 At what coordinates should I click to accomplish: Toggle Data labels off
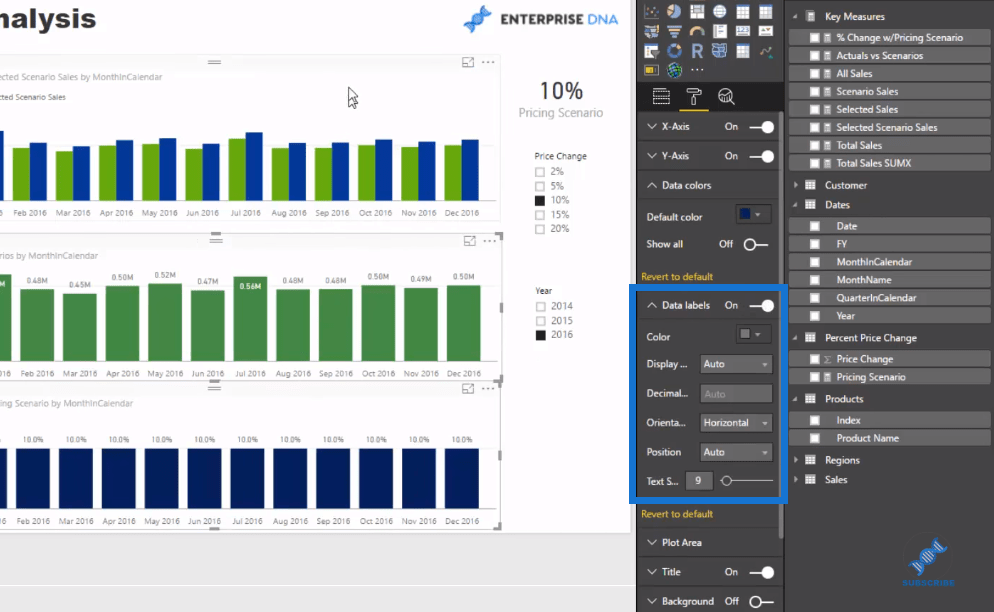pyautogui.click(x=761, y=306)
